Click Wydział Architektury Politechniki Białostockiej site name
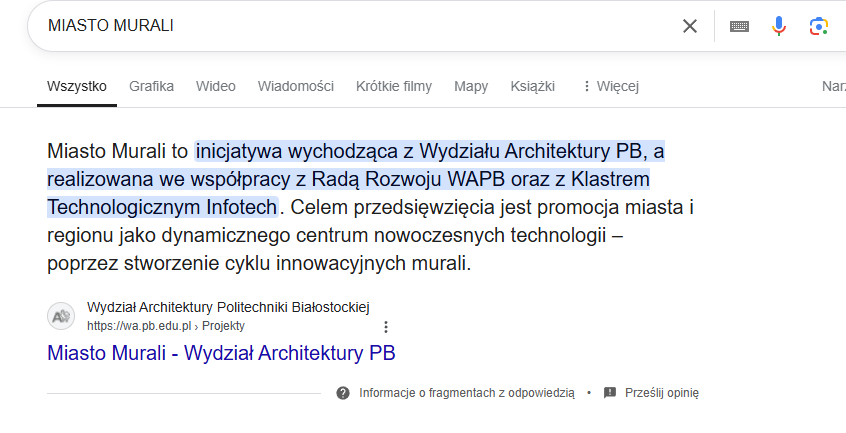This screenshot has width=846, height=433. 228,307
